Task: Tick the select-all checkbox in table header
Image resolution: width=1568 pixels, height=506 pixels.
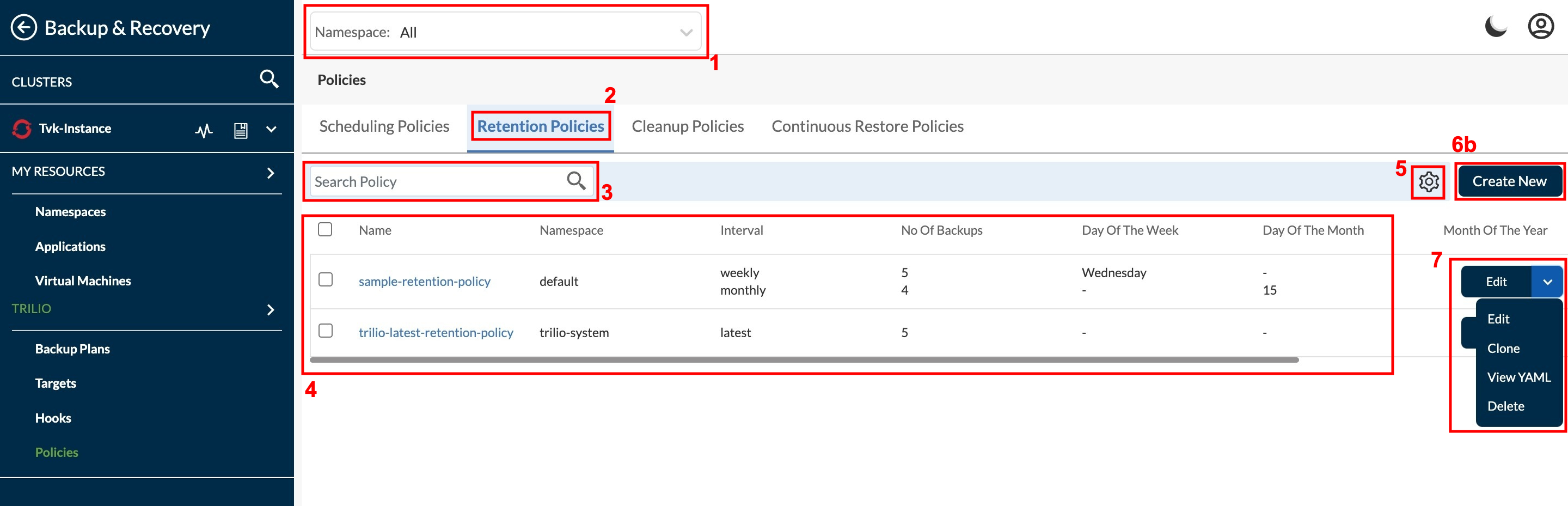Action: 325,229
